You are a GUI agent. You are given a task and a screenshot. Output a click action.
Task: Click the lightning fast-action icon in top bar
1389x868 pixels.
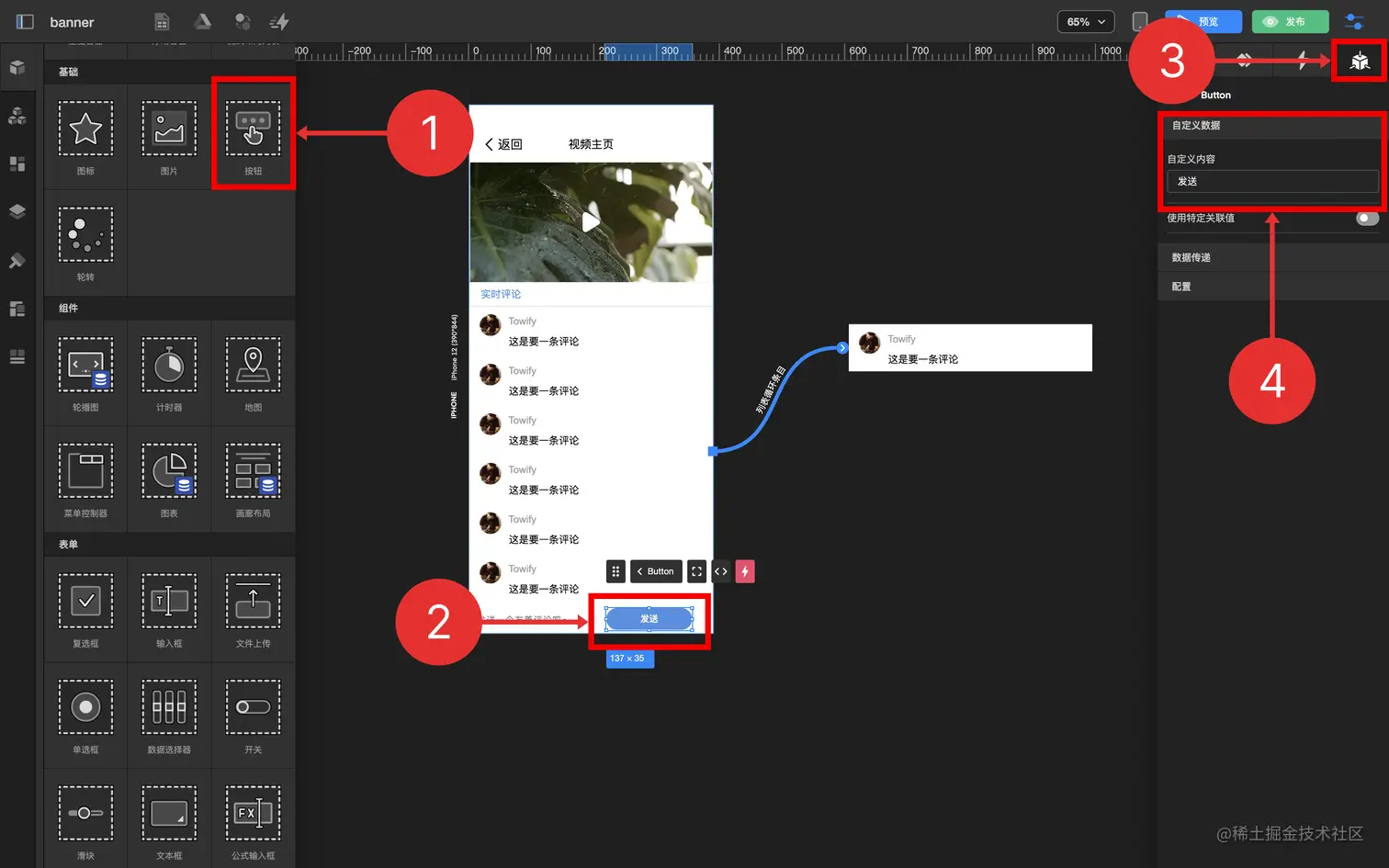click(279, 21)
